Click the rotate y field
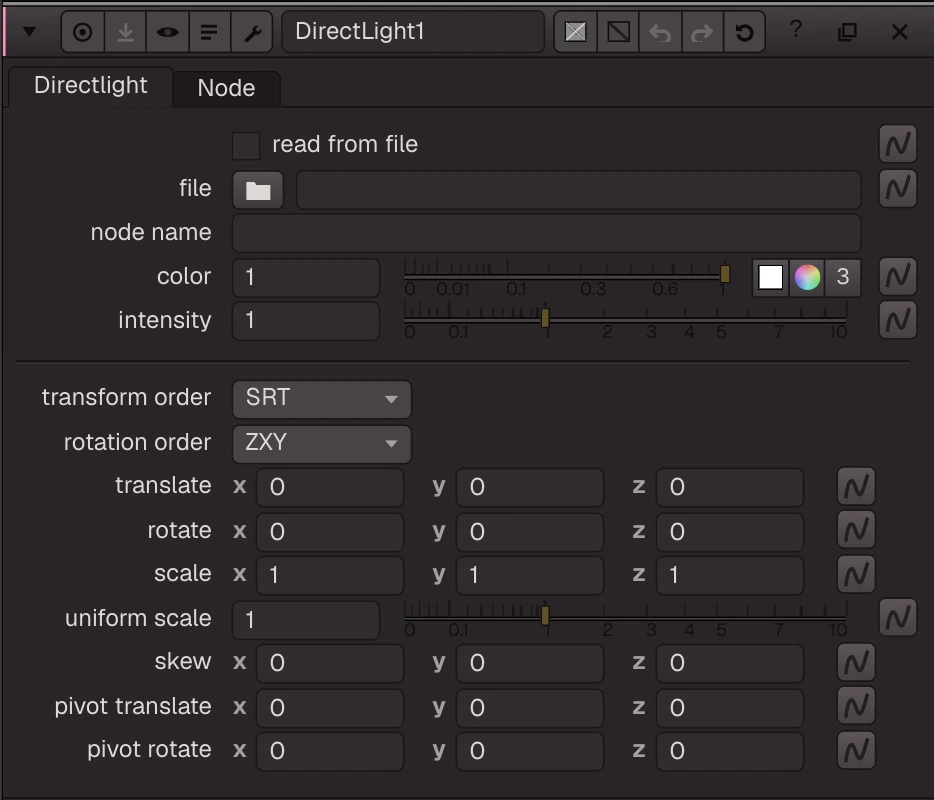This screenshot has width=934, height=800. [530, 532]
